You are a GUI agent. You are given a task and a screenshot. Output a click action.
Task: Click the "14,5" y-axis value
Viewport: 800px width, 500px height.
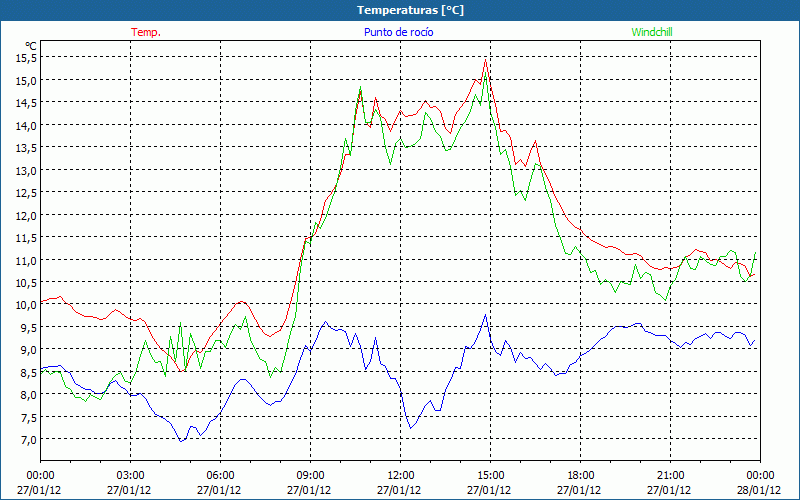point(27,103)
